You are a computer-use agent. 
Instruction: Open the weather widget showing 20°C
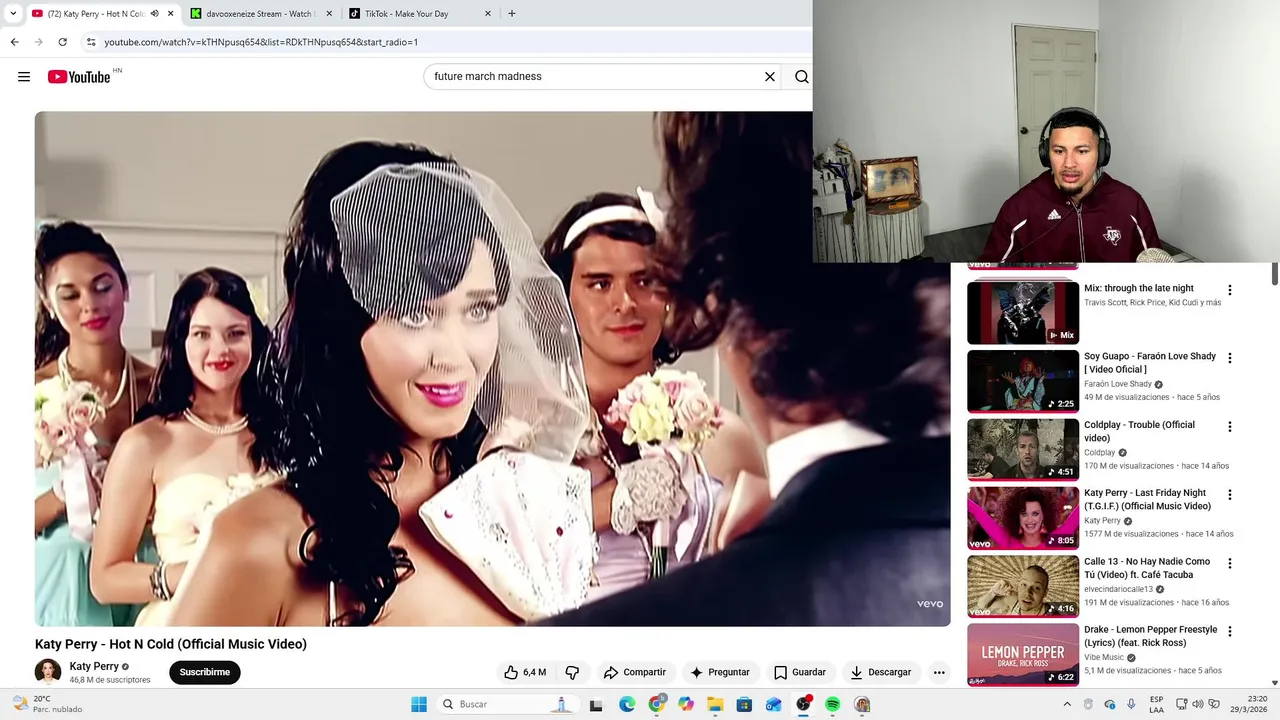pos(47,704)
